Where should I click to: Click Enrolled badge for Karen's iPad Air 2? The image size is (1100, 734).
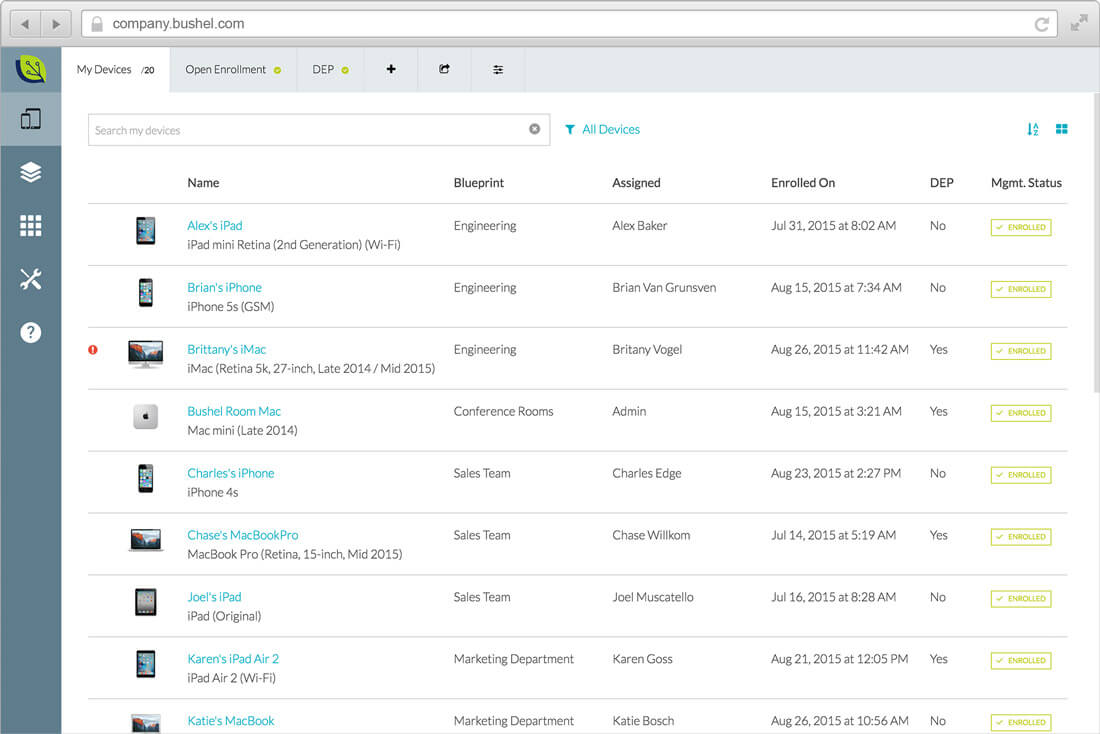1021,660
